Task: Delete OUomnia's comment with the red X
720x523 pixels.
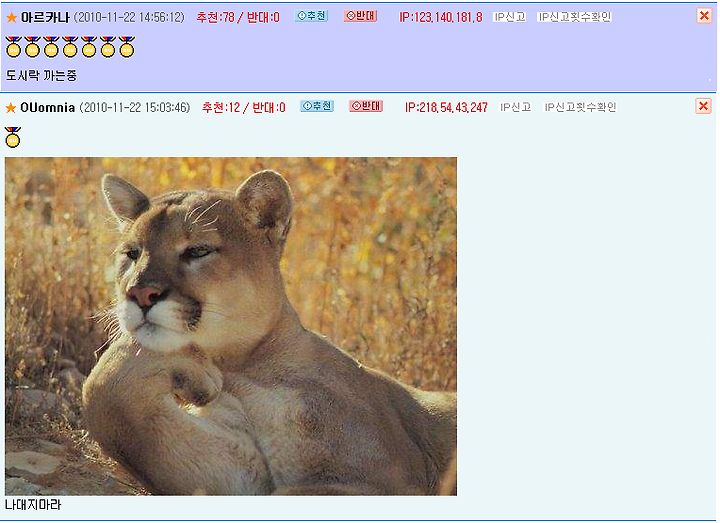Action: [x=703, y=106]
